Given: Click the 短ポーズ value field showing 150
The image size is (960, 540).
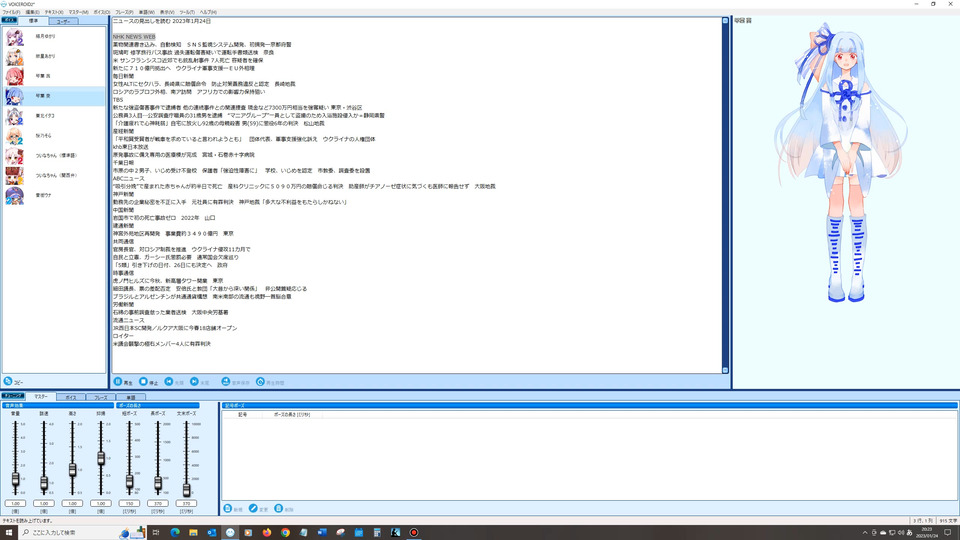Looking at the screenshot, I should 129,503.
